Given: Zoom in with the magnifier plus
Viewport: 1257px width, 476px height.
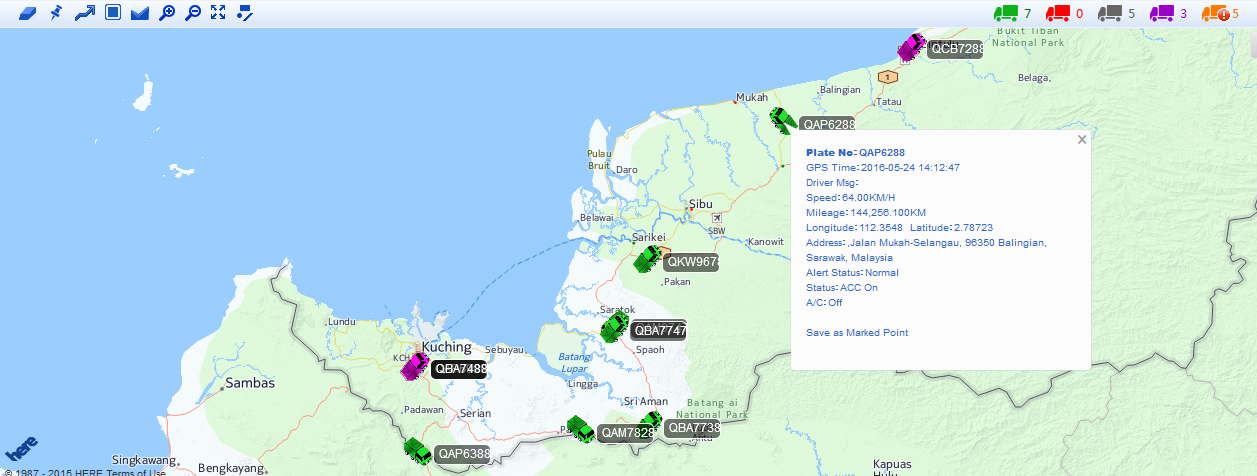Looking at the screenshot, I should pyautogui.click(x=167, y=13).
